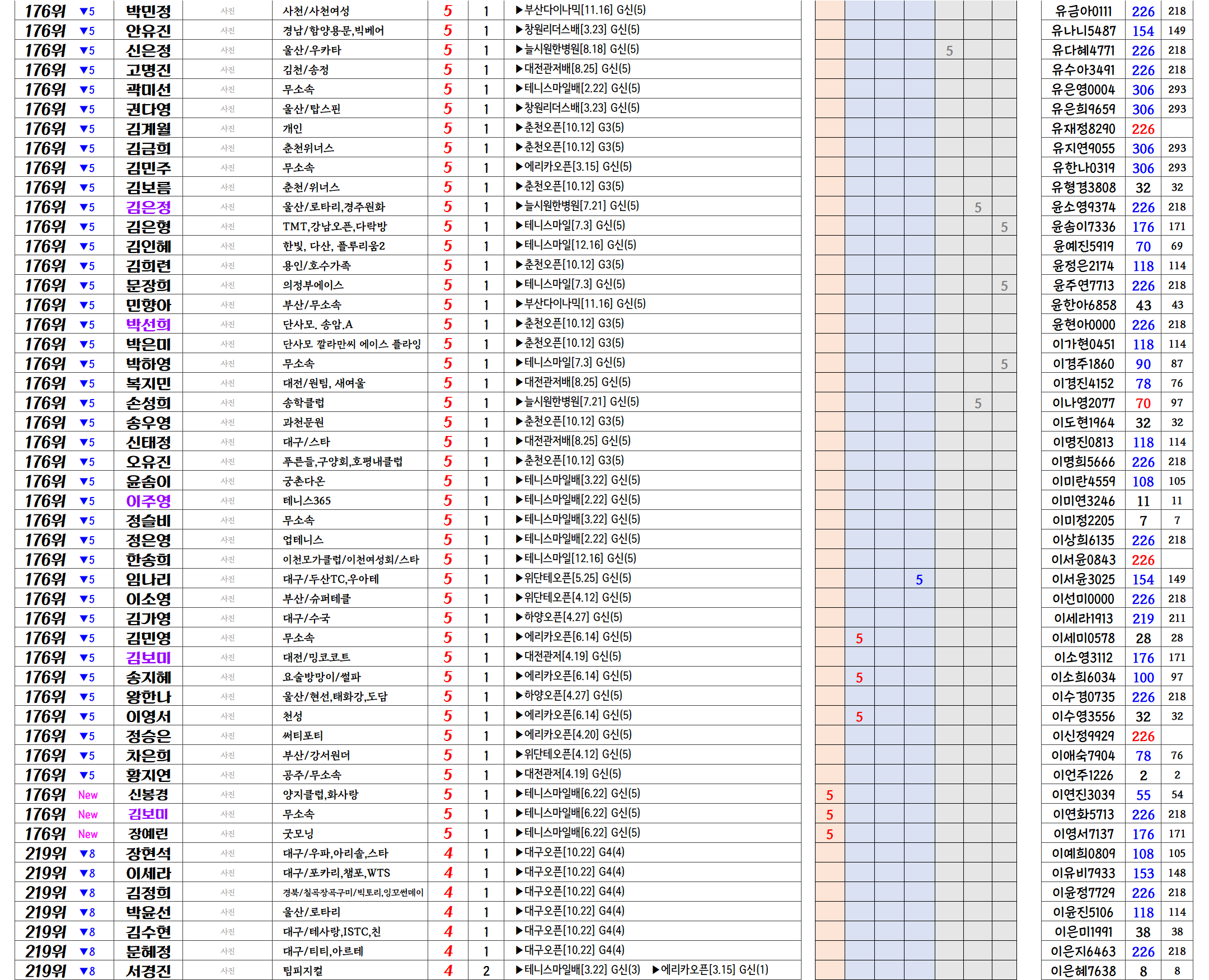The image size is (1209, 980).
Task: Click the ▼8 arrow next to 서경진
Action: (x=87, y=971)
